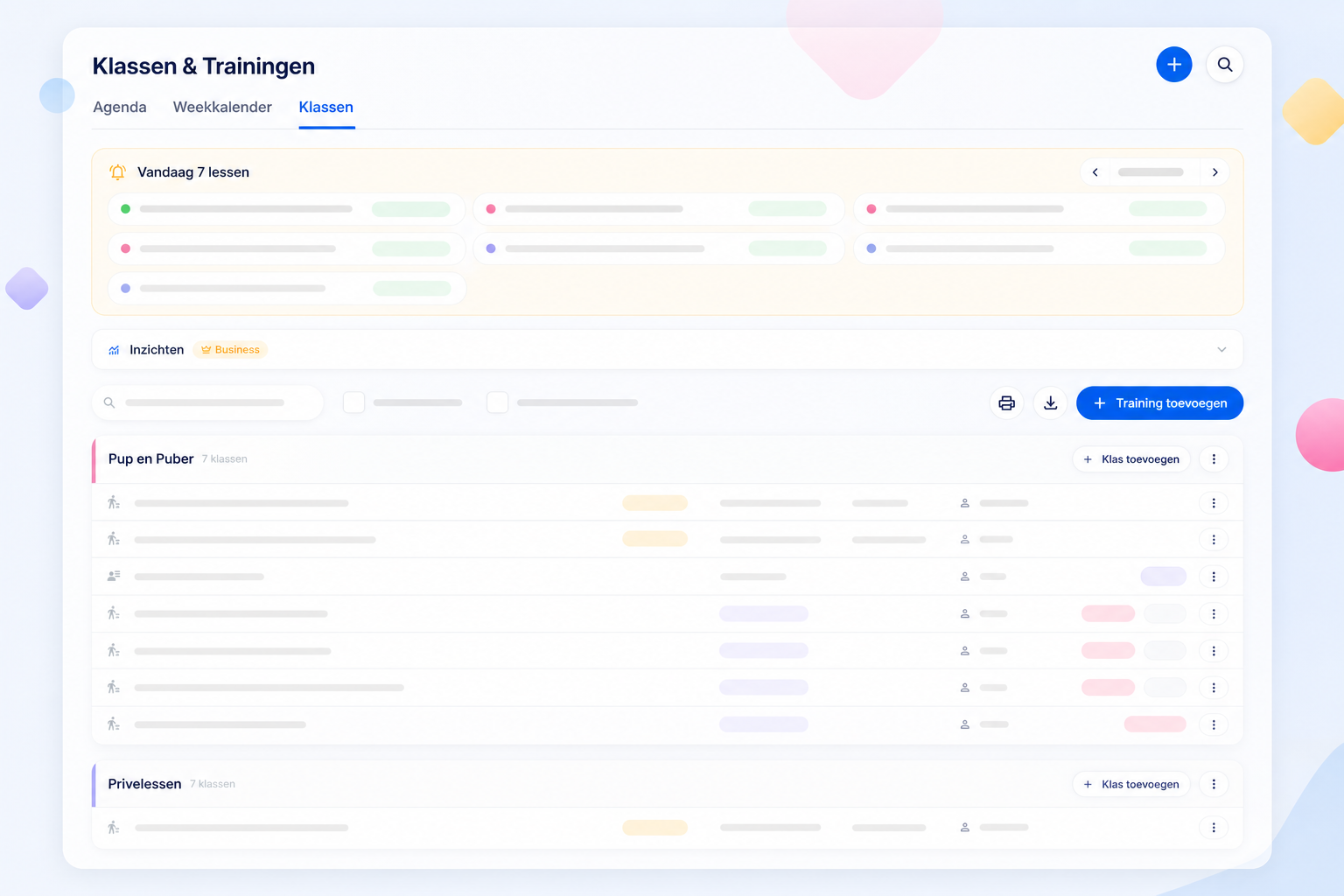
Task: Click the Inzichten chart icon
Action: coord(114,350)
